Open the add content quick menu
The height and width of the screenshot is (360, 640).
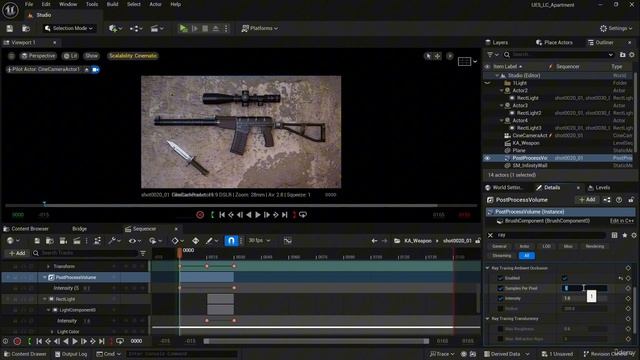(x=115, y=28)
